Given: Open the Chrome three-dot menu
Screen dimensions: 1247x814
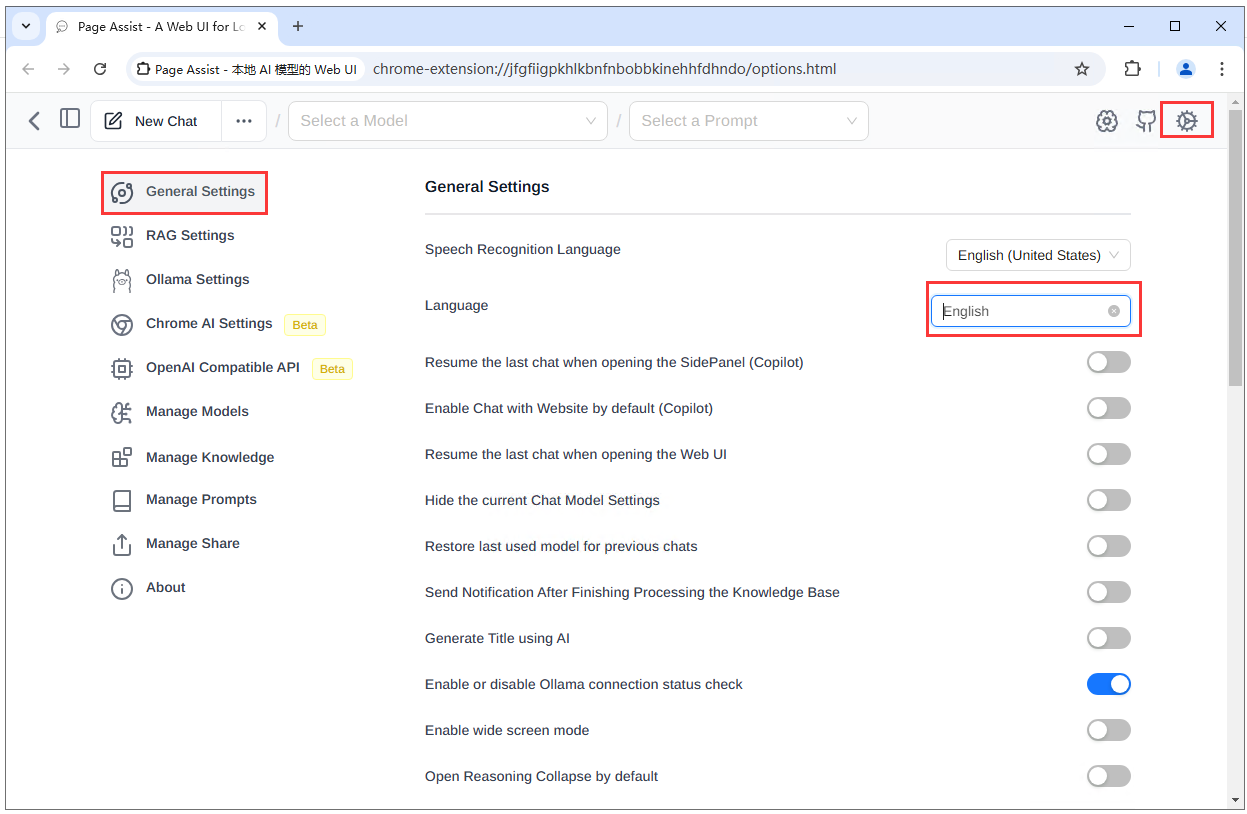Looking at the screenshot, I should click(x=1222, y=69).
